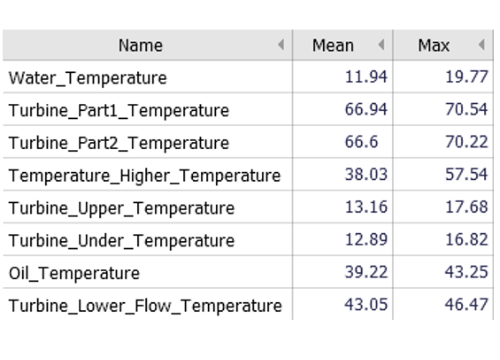Click the mean value 66.6
This screenshot has width=500, height=360.
[361, 142]
